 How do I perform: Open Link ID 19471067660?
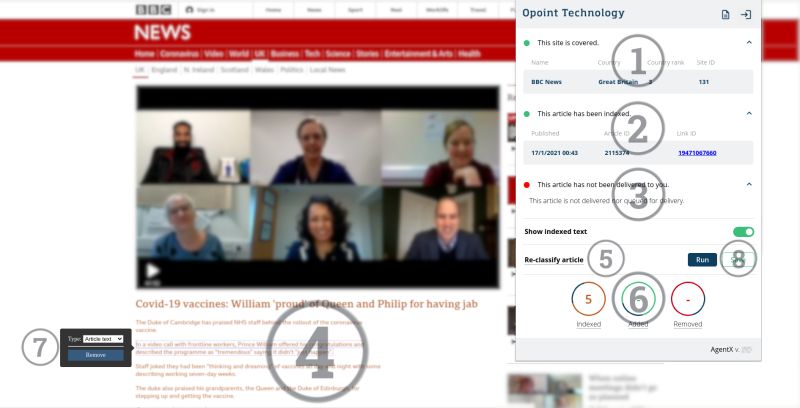(x=697, y=153)
